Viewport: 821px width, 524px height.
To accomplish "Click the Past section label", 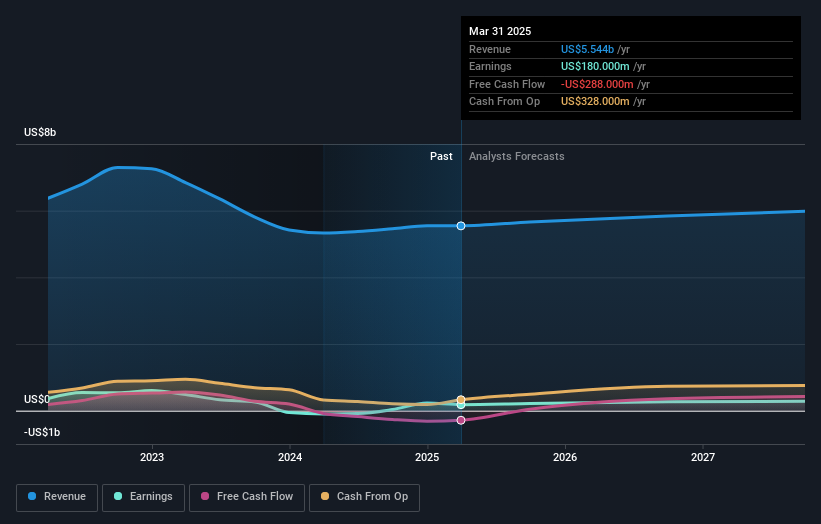I will [x=441, y=156].
